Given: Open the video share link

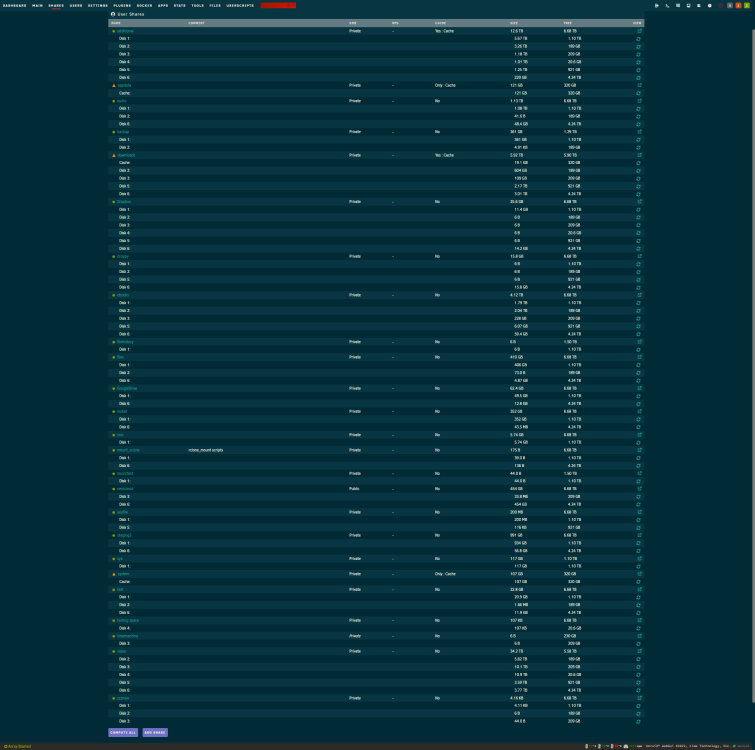Looking at the screenshot, I should (x=121, y=651).
